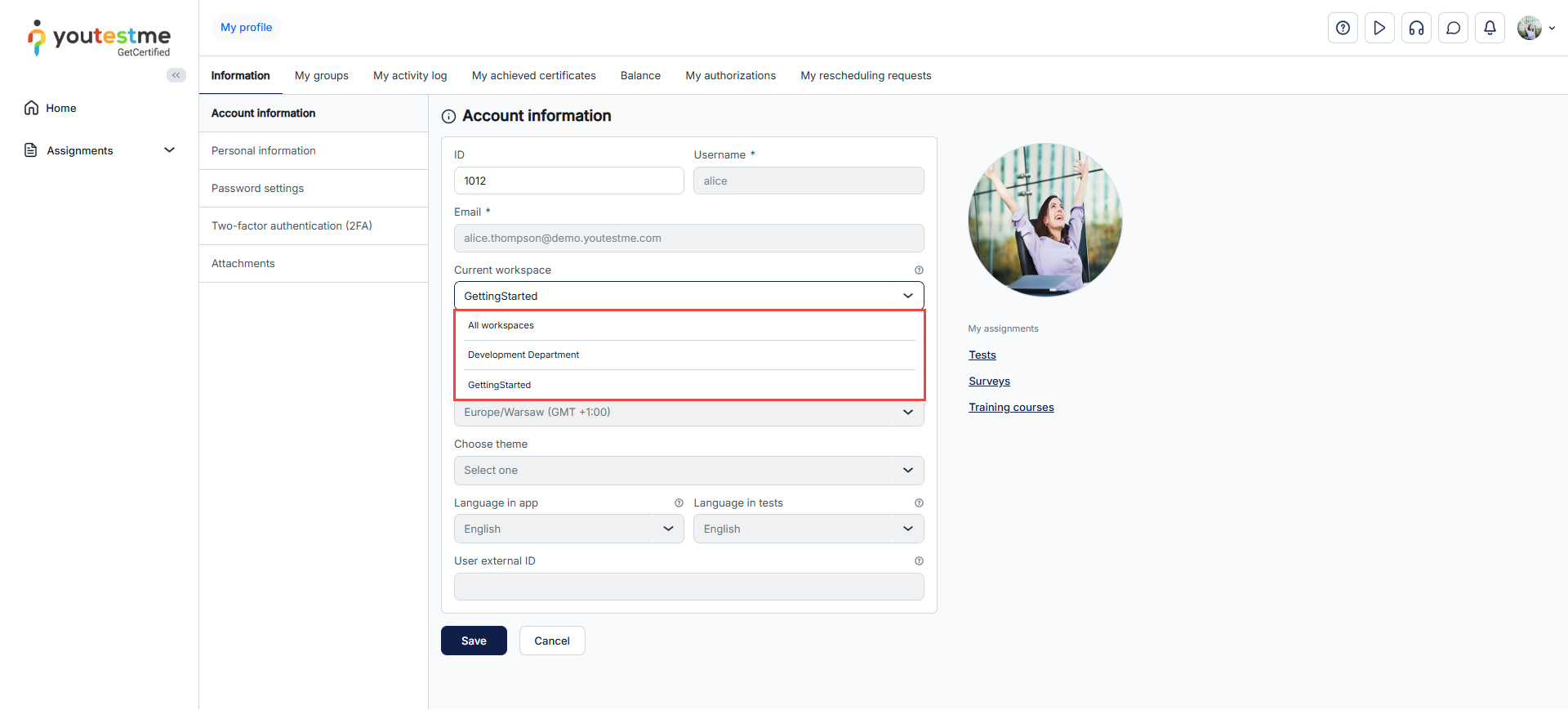
Task: Collapse the sidebar with double-chevron icon
Action: click(x=176, y=75)
